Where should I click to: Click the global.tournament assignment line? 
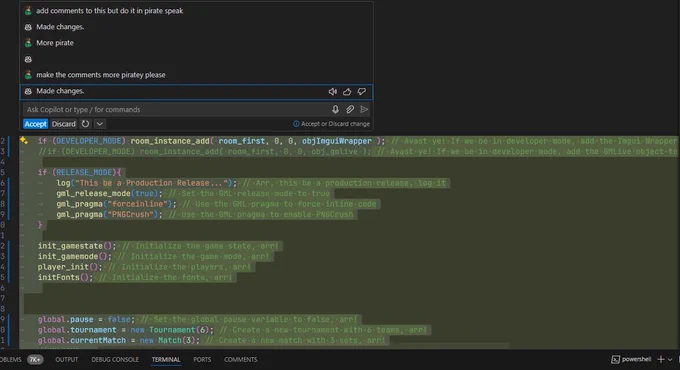click(232, 330)
